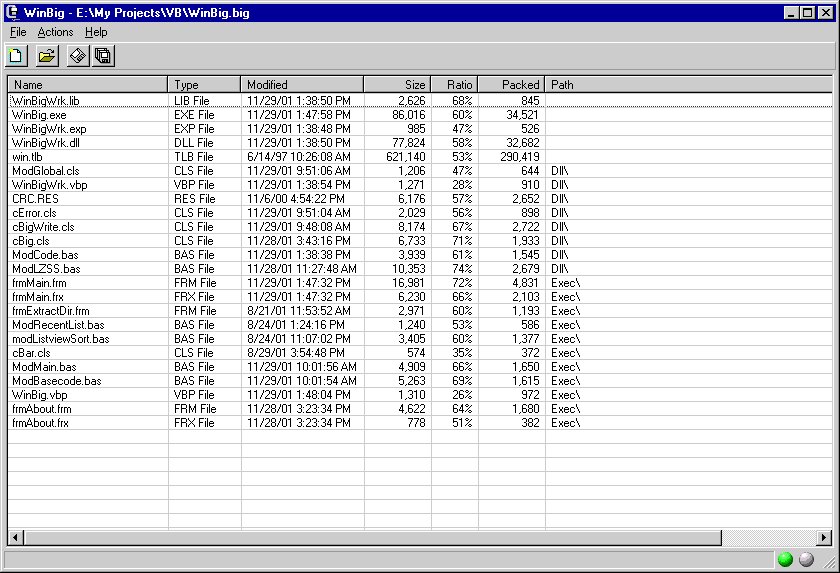Click the gray status light indicator
This screenshot has height=573, width=840.
tap(806, 560)
